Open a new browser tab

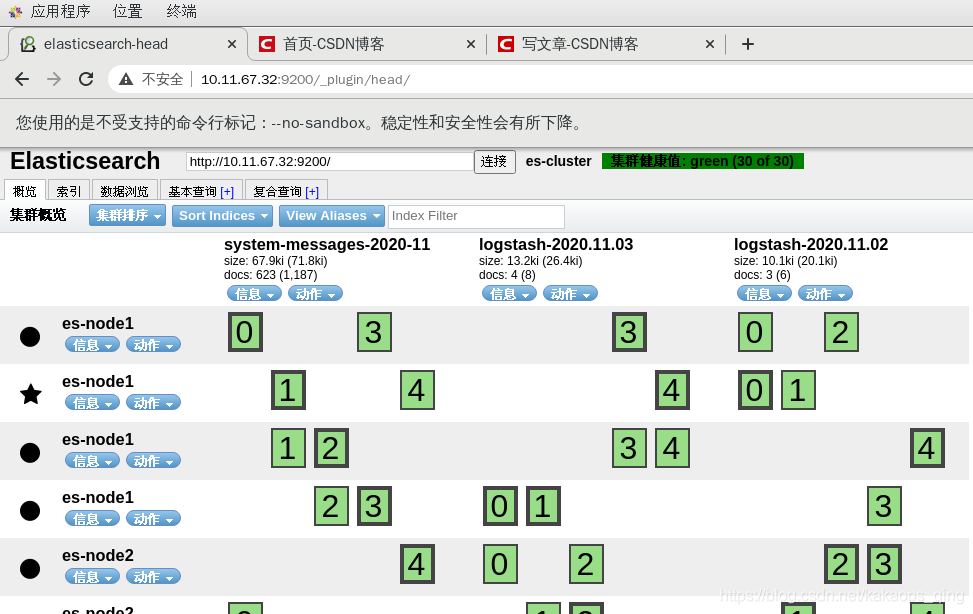click(x=748, y=44)
